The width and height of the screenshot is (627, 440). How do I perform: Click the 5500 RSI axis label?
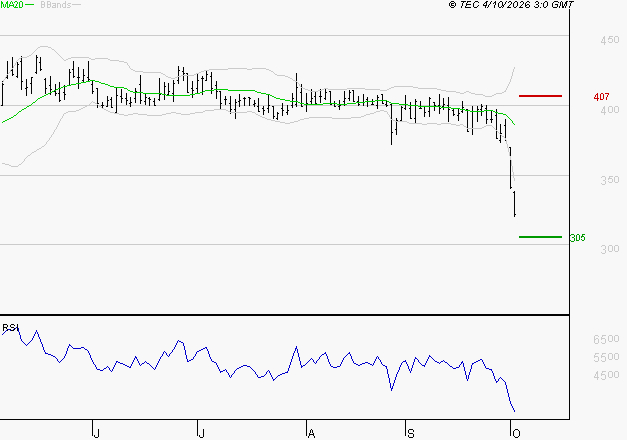(x=606, y=357)
